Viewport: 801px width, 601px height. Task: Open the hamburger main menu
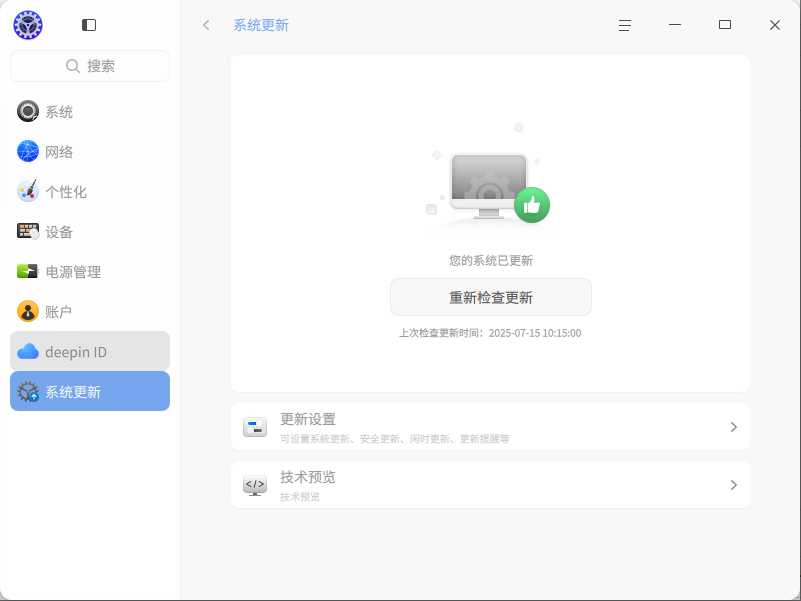coord(625,25)
